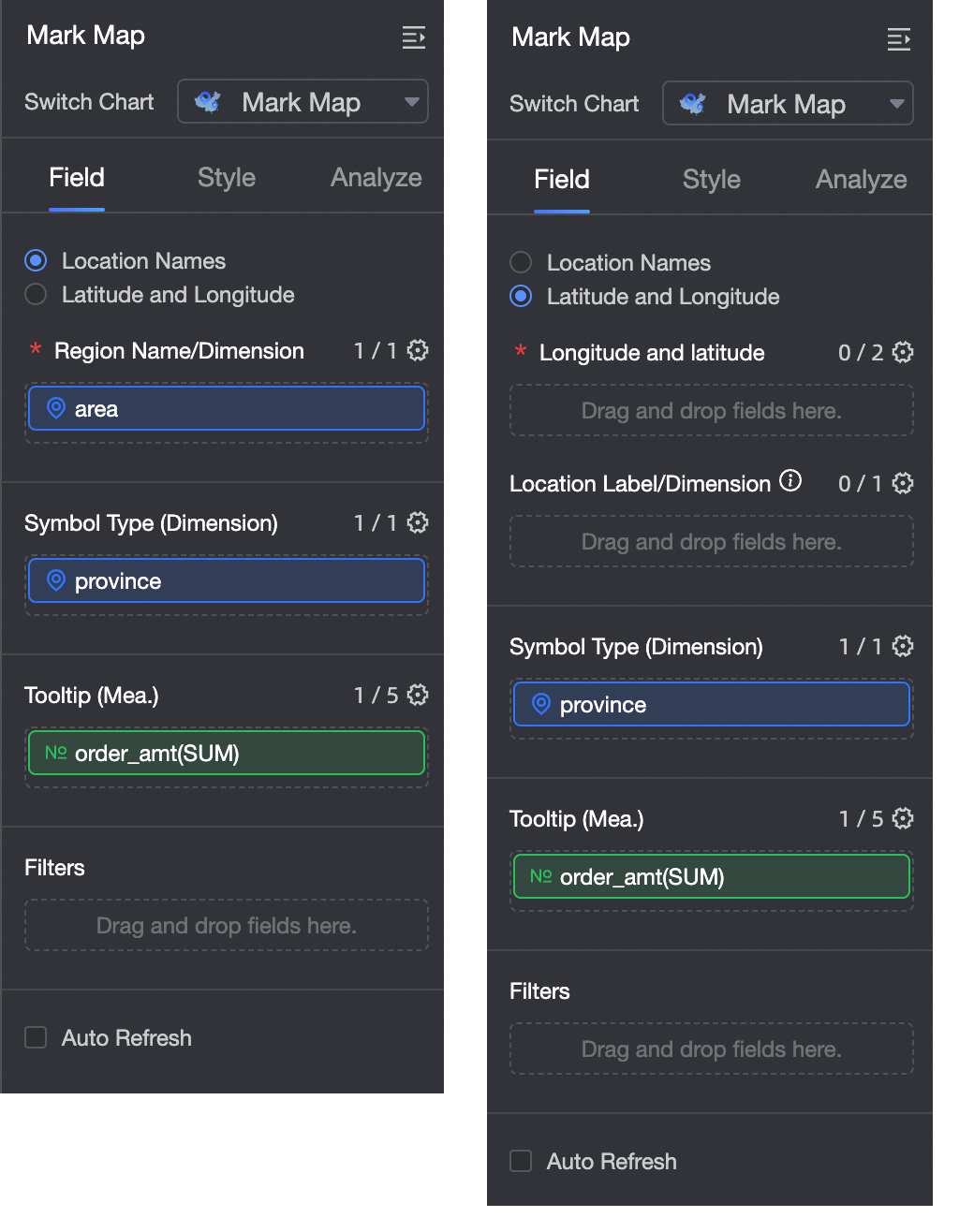Tick Auto Refresh checkbox in right panel
The width and height of the screenshot is (974, 1232).
click(x=521, y=1162)
